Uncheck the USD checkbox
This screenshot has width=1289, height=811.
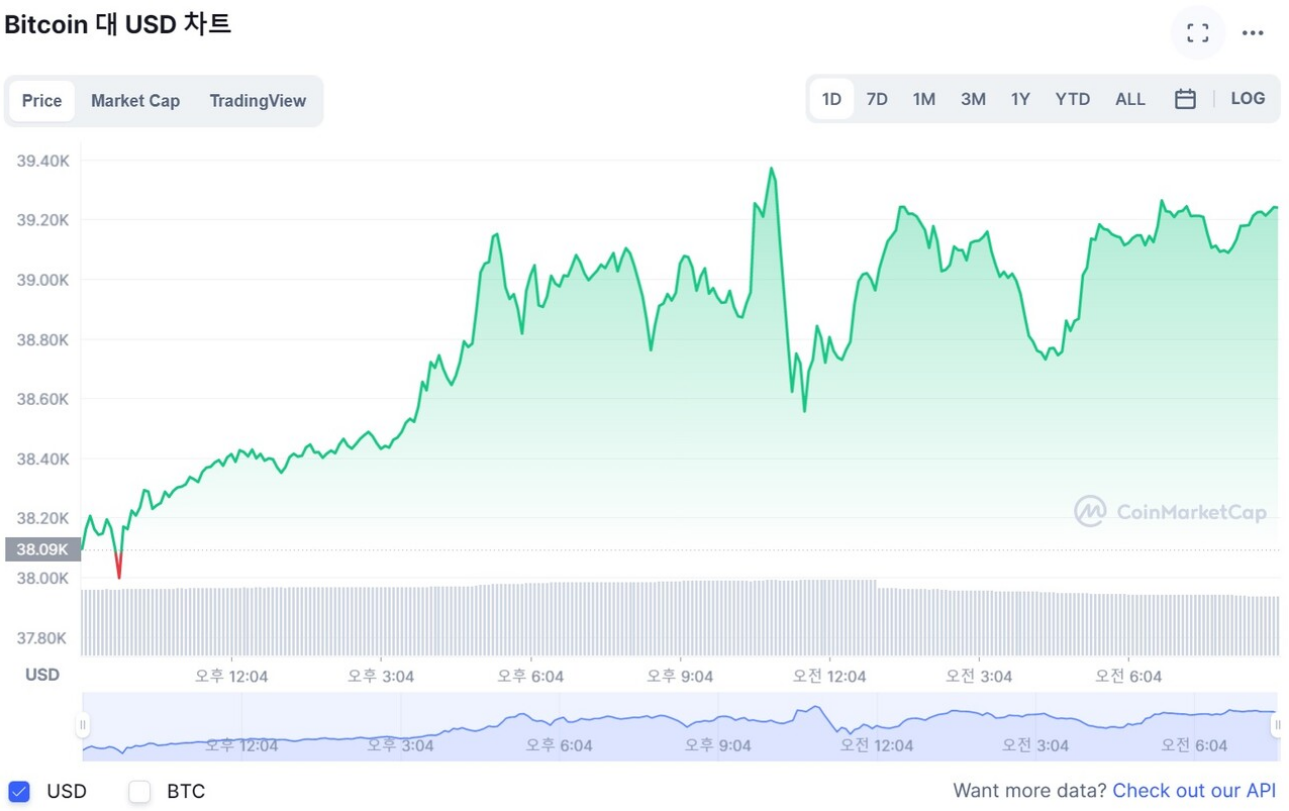point(19,791)
